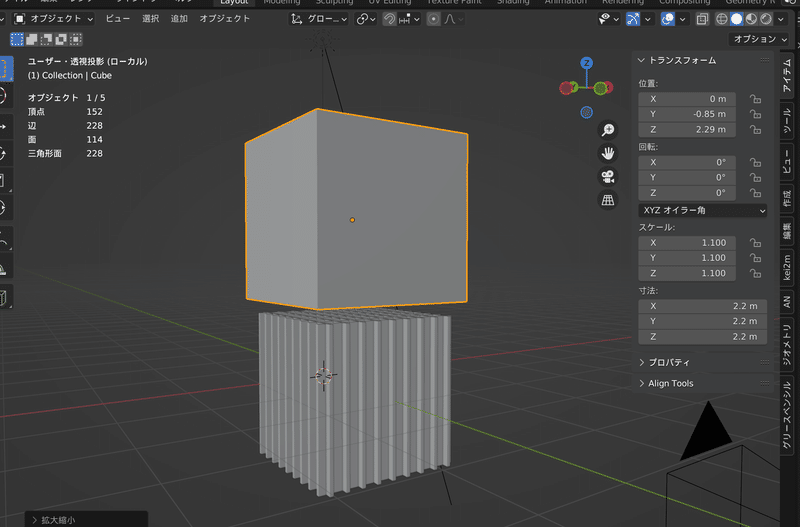Image resolution: width=800 pixels, height=527 pixels.
Task: Open the ツール sidebar tab
Action: coord(787,122)
